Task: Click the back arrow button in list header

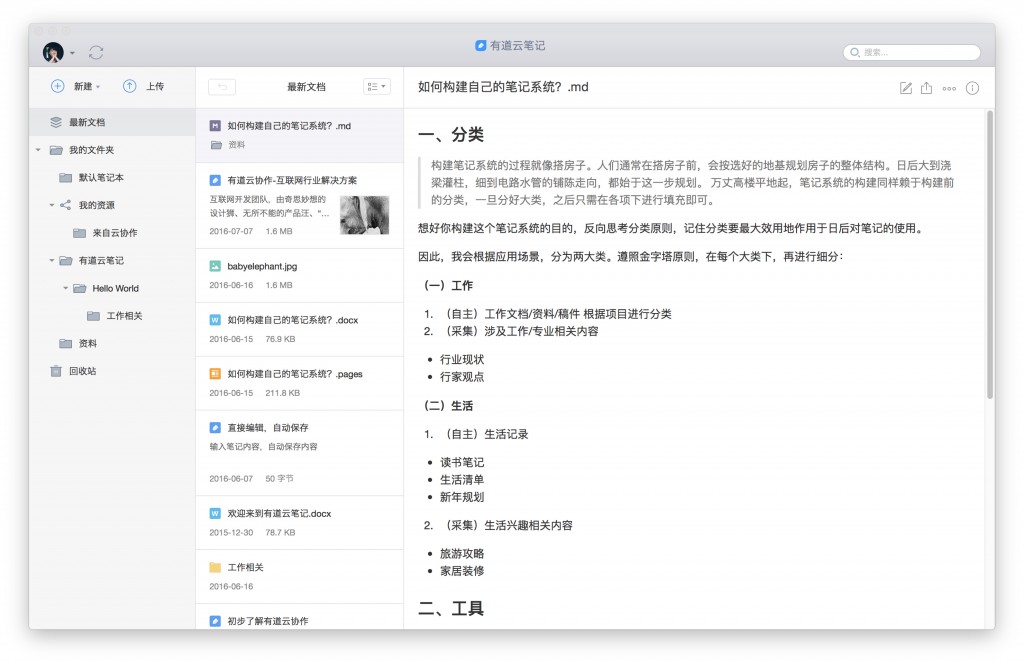Action: [222, 87]
